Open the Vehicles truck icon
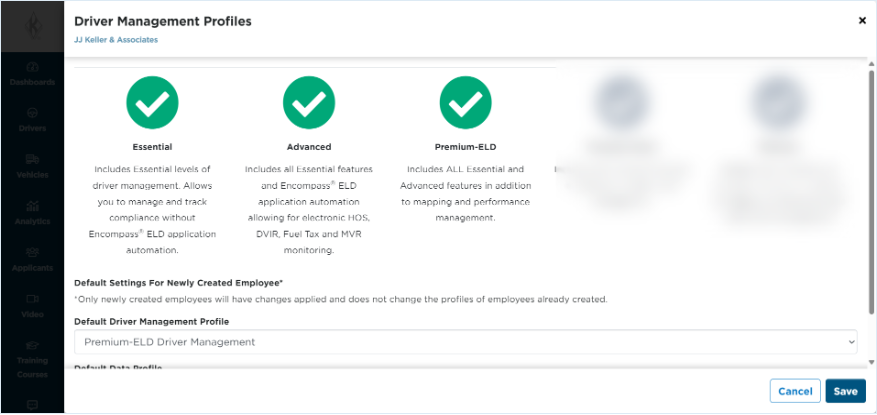 pyautogui.click(x=32, y=160)
